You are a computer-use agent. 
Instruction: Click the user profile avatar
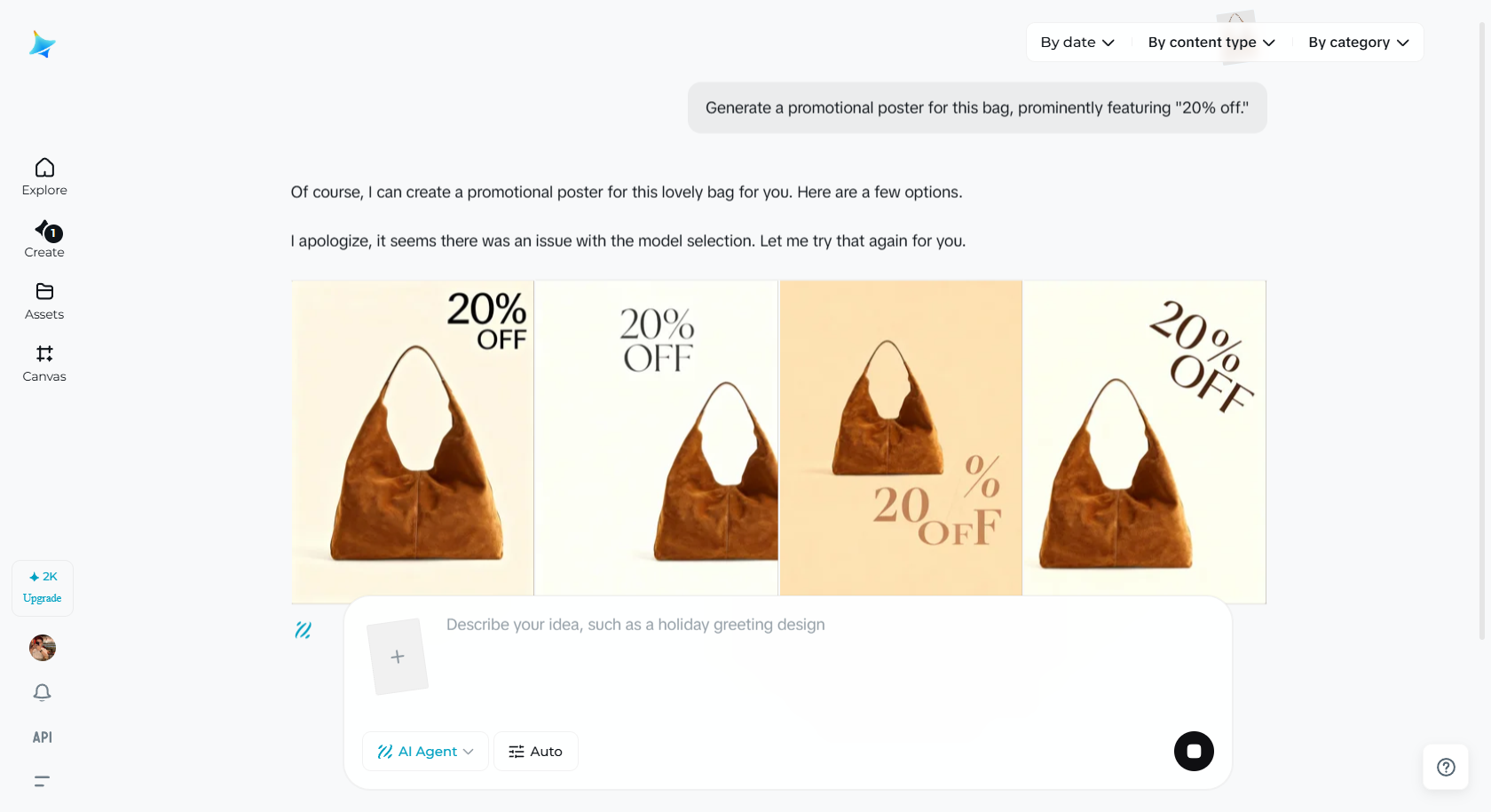coord(43,648)
